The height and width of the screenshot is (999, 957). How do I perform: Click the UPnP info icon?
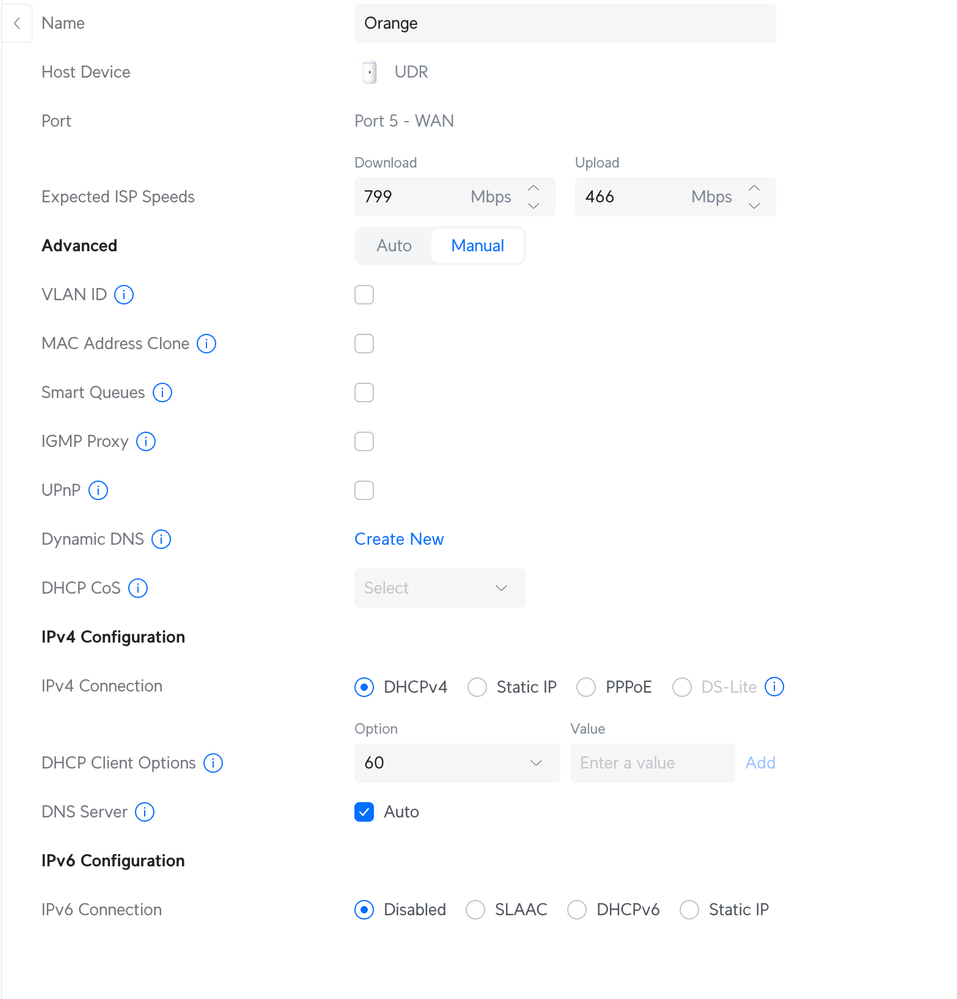[98, 491]
